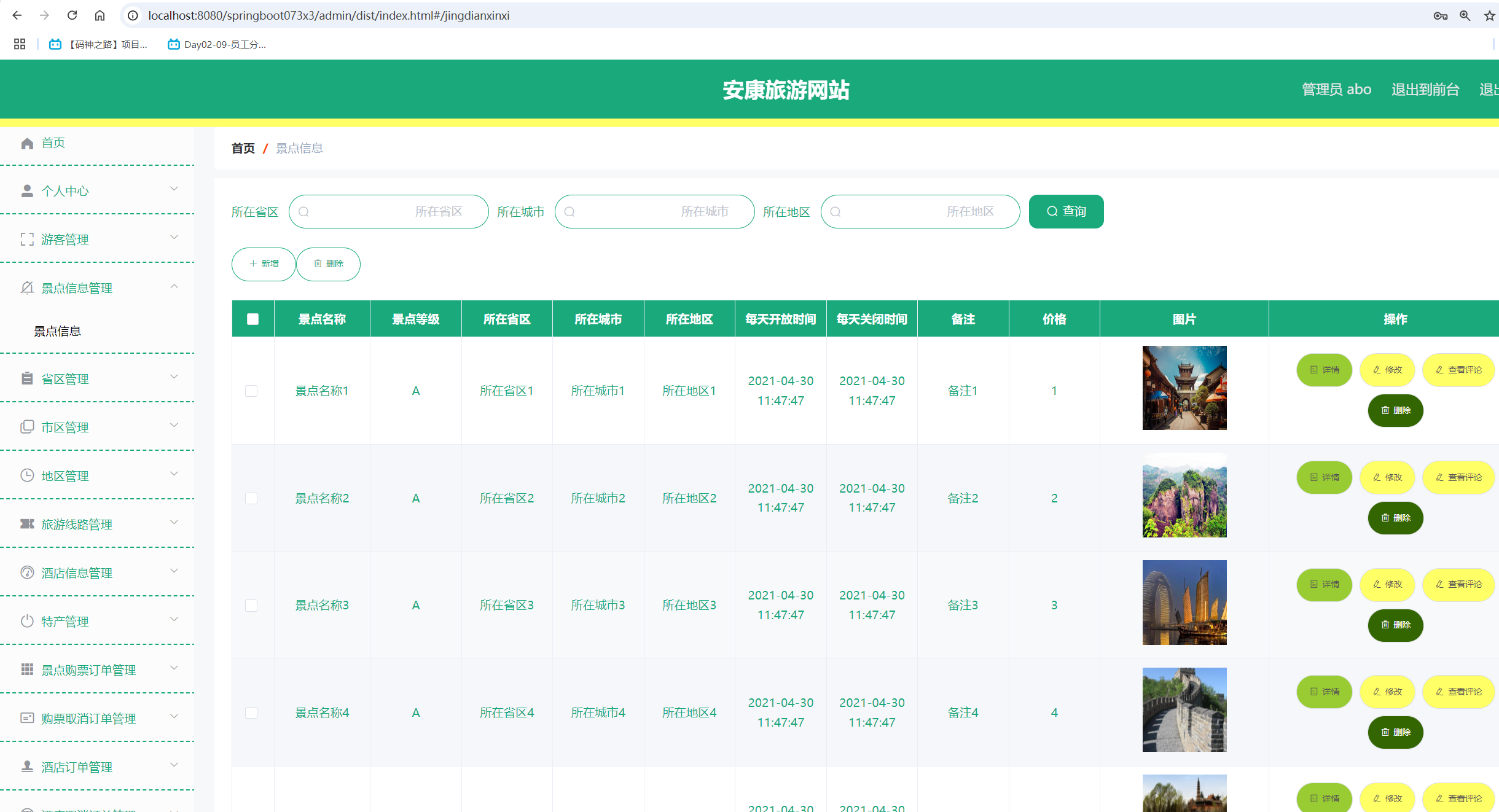Click the 特产管理 power-style icon
The image size is (1499, 812).
click(x=27, y=621)
